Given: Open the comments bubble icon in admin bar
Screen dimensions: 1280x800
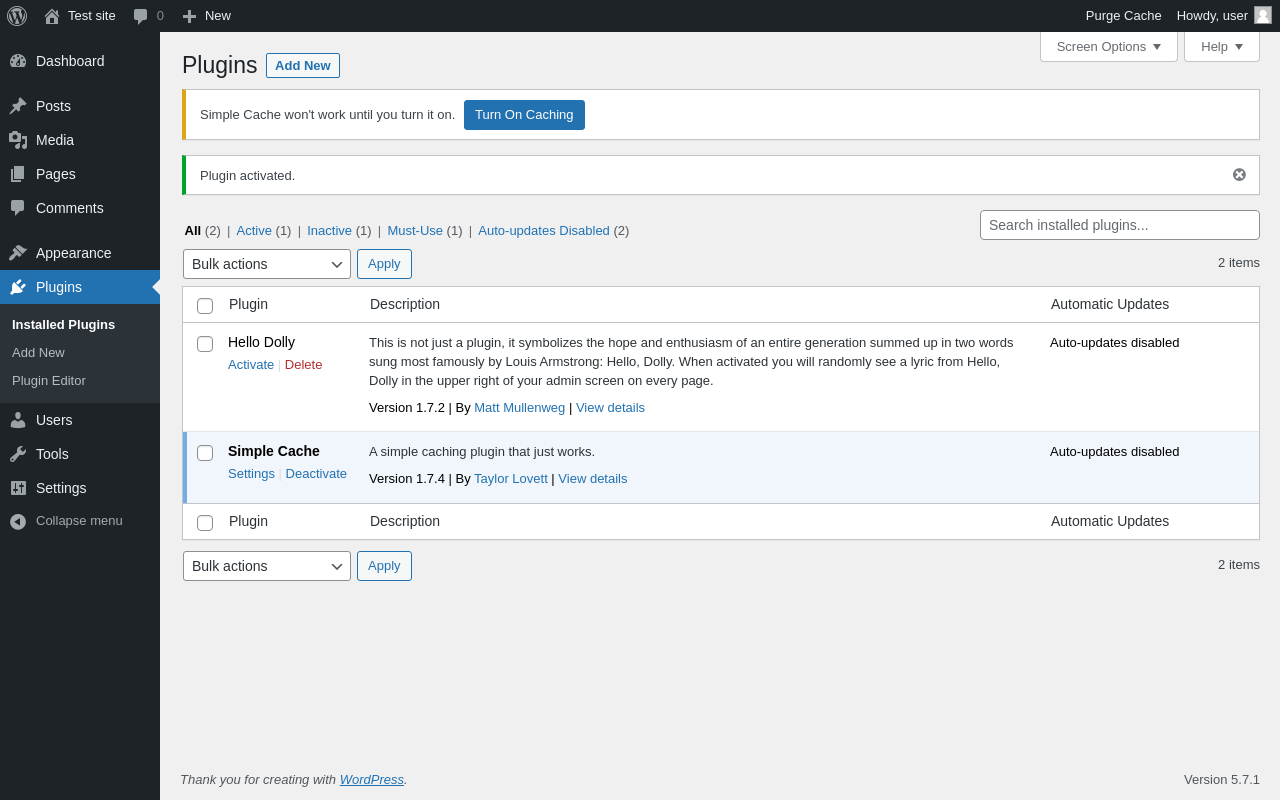Looking at the screenshot, I should point(141,16).
